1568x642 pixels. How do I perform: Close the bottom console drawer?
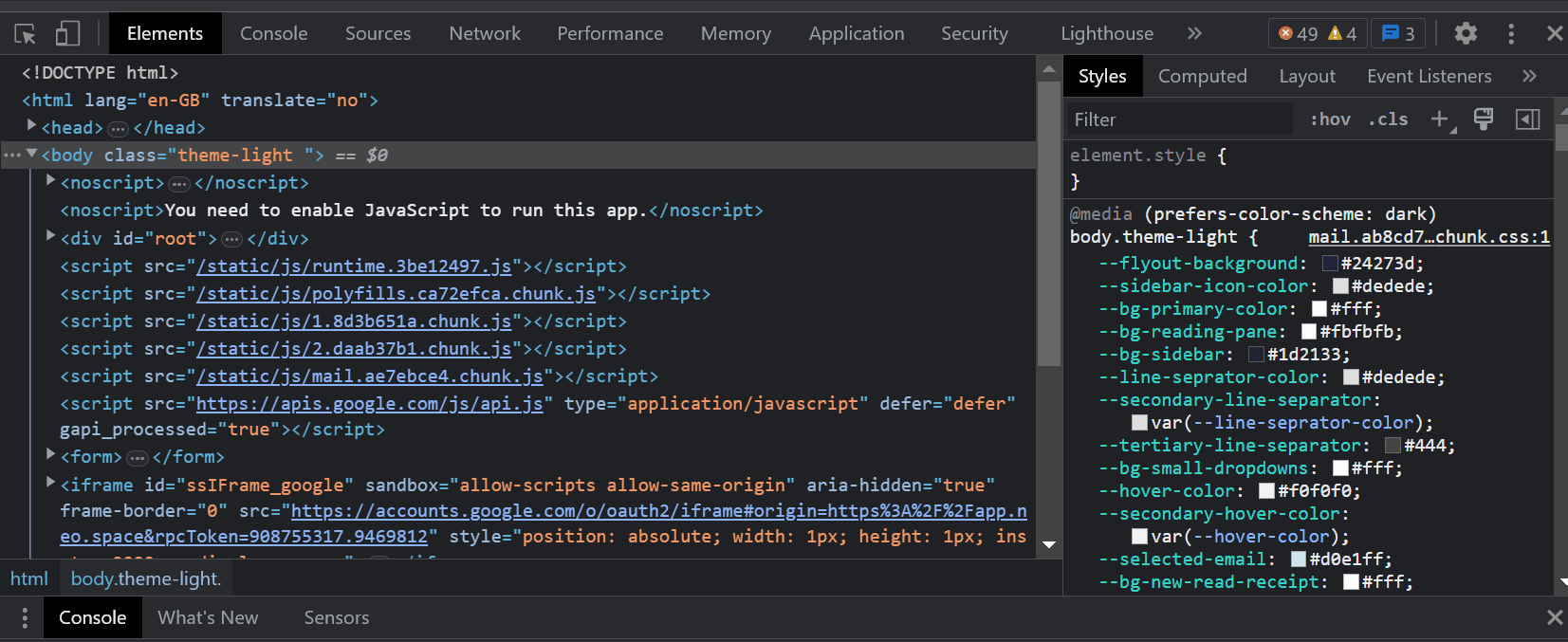1555,617
